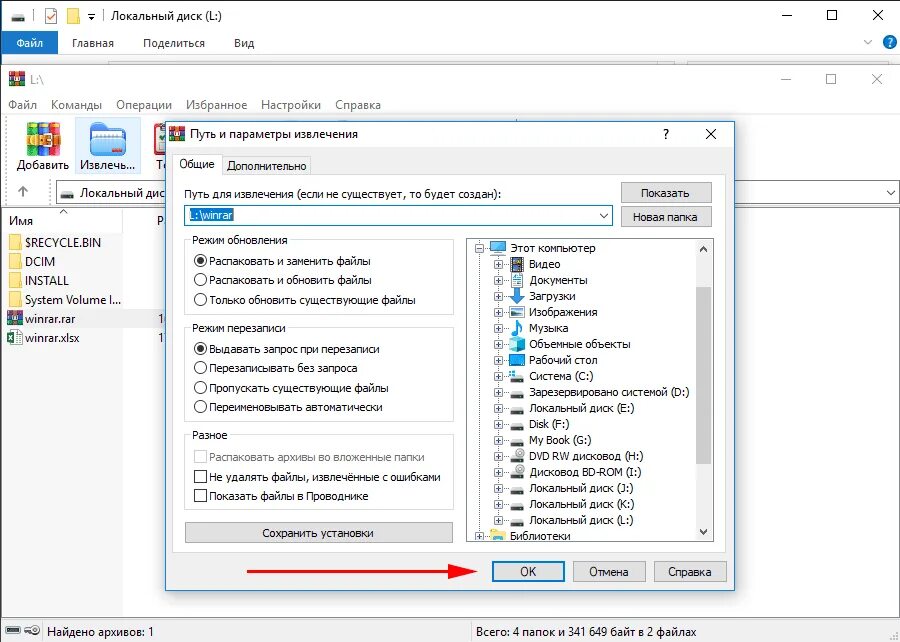Click the Документы icon in tree
Screen dimensions: 900x642
point(517,280)
